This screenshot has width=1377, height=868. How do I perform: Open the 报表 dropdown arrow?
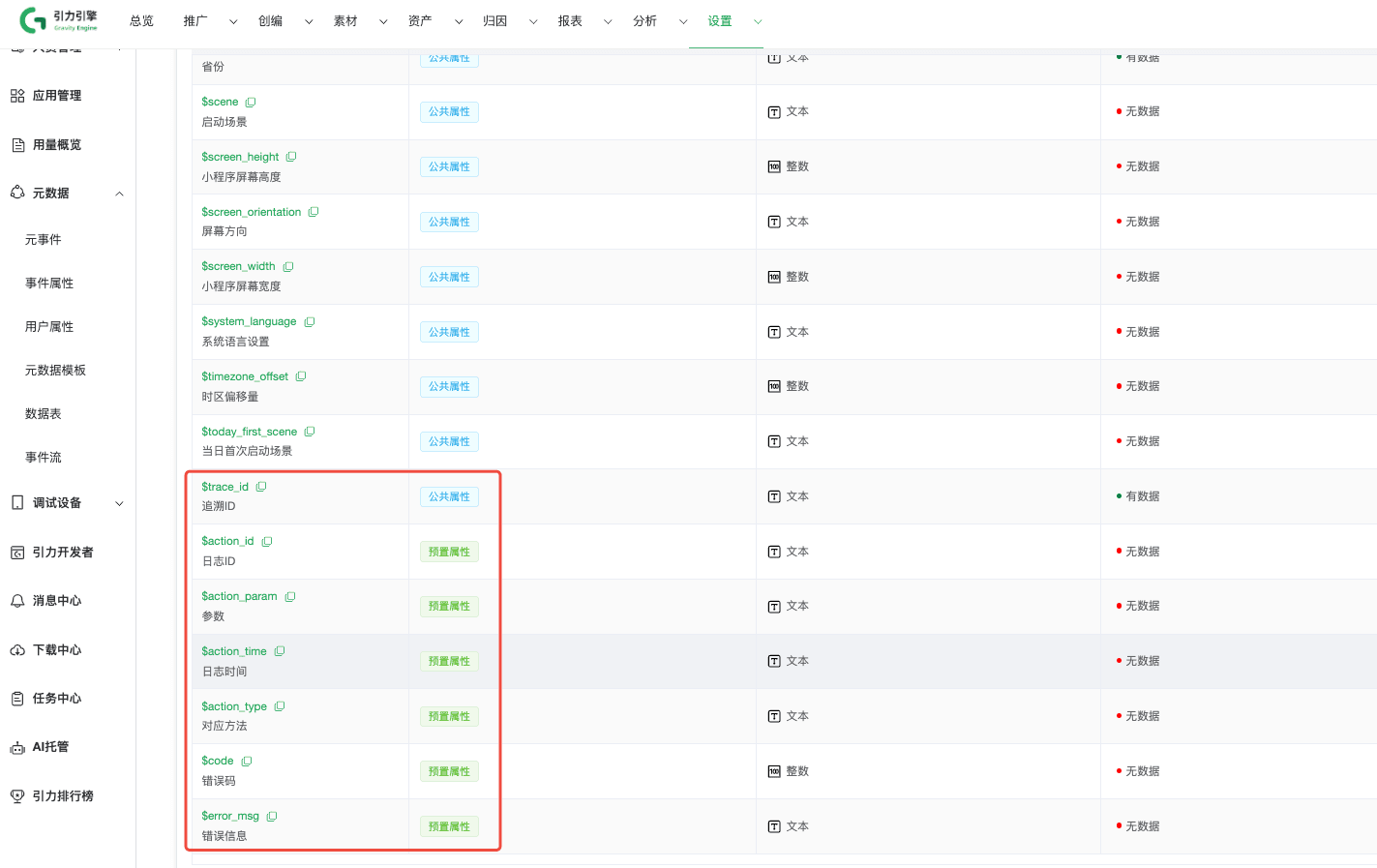(x=608, y=21)
